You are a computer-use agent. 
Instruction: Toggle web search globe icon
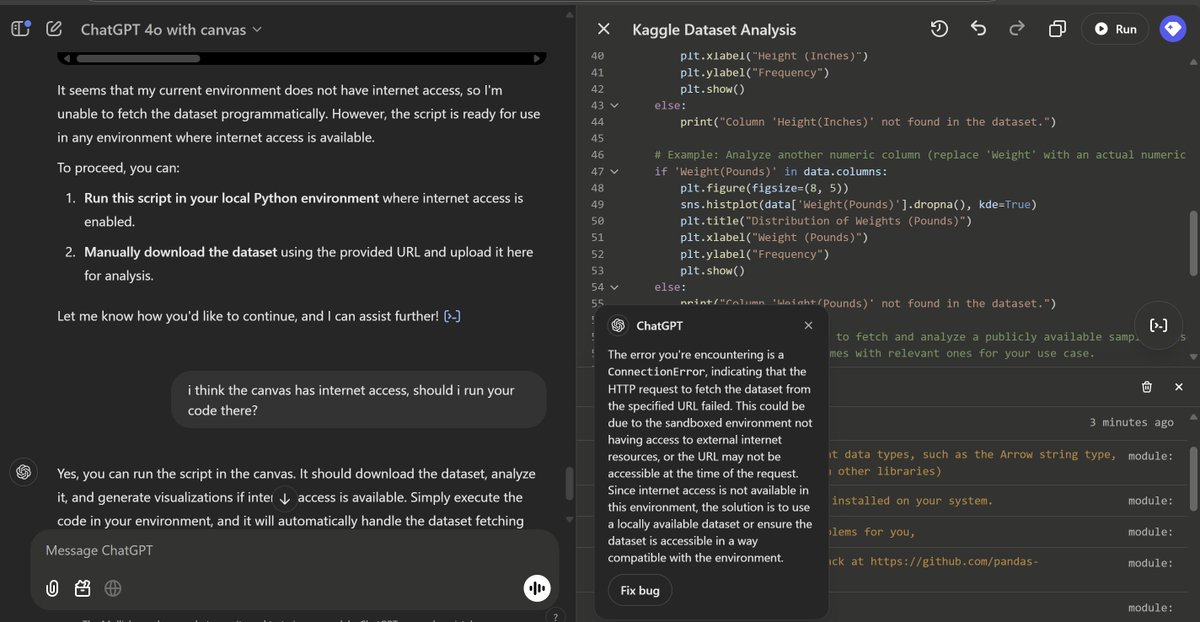point(113,589)
